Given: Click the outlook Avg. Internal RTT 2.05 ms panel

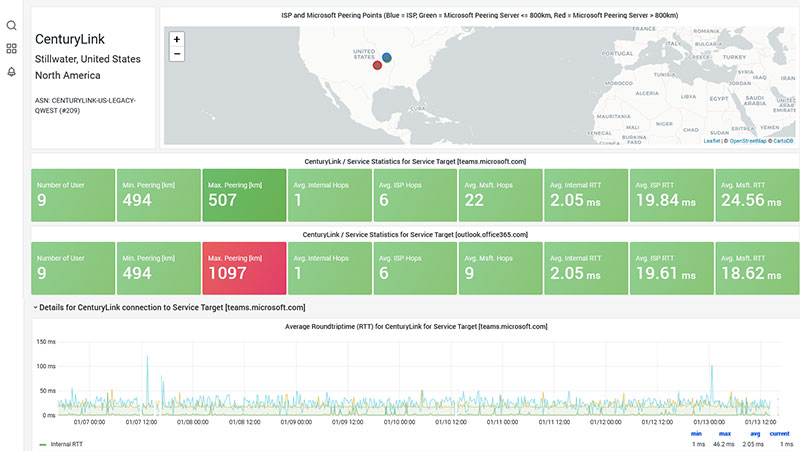Looking at the screenshot, I should coord(586,268).
